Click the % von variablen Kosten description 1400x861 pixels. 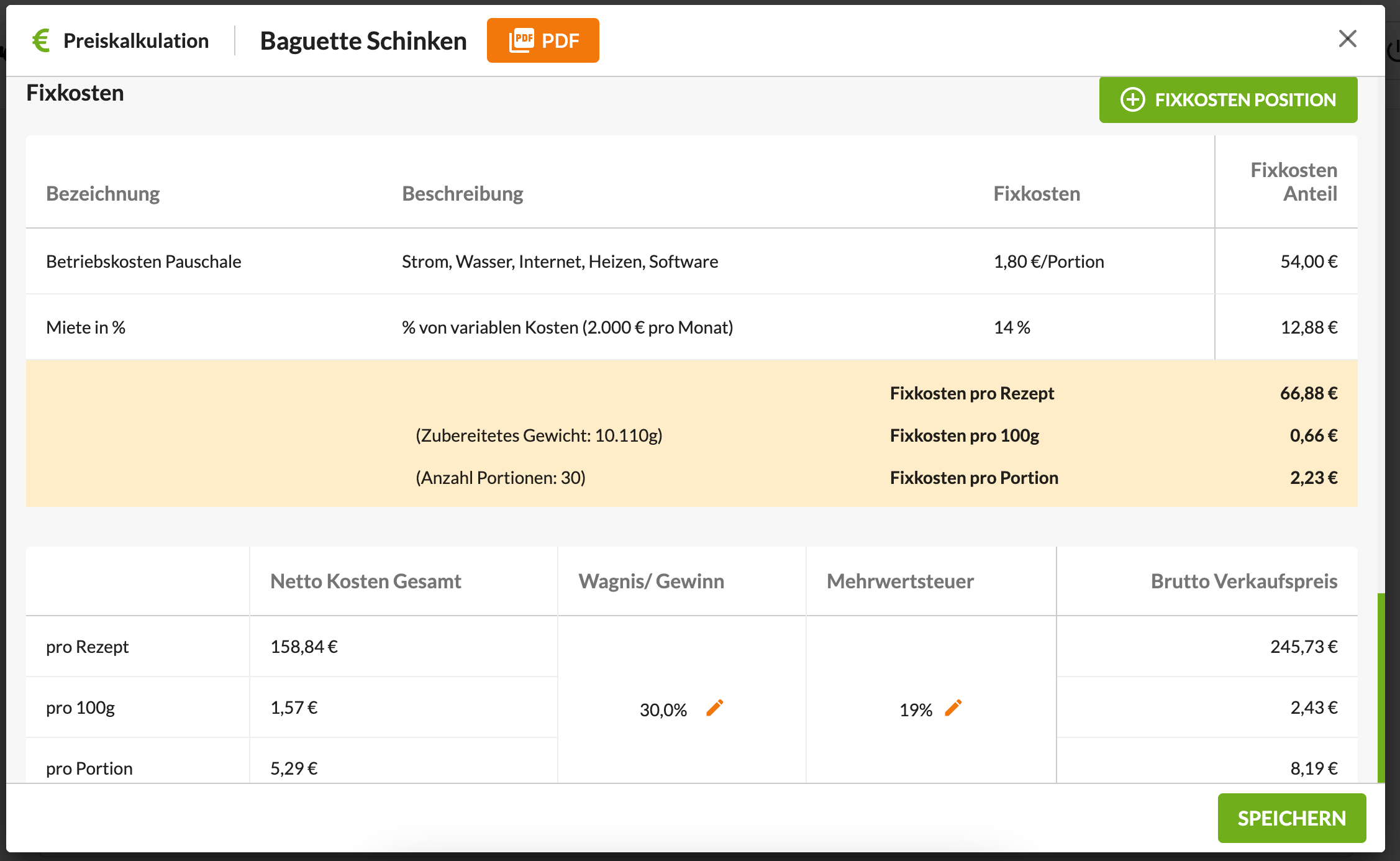[567, 327]
